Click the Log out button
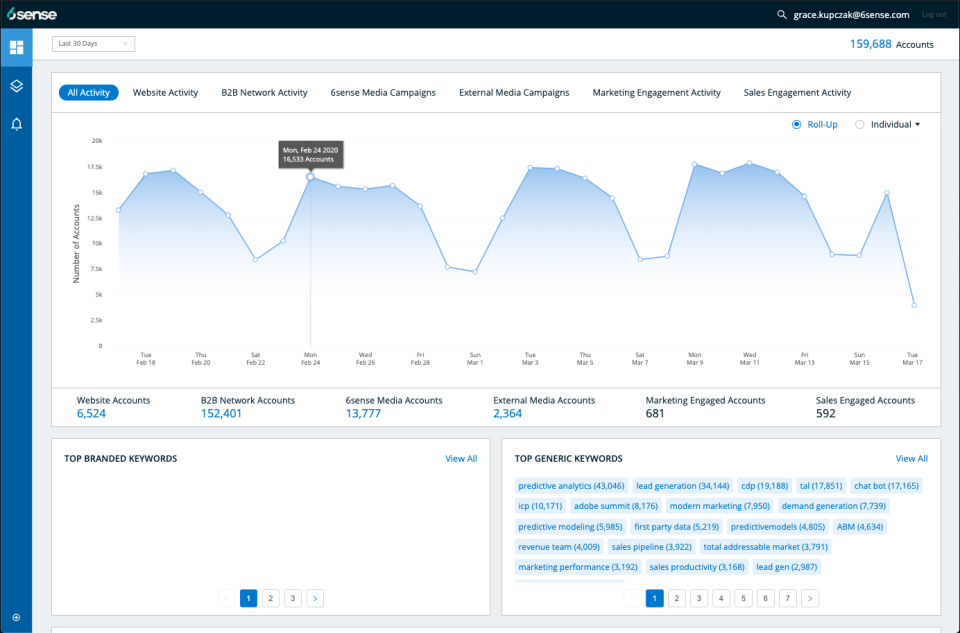The width and height of the screenshot is (960, 633). click(934, 14)
